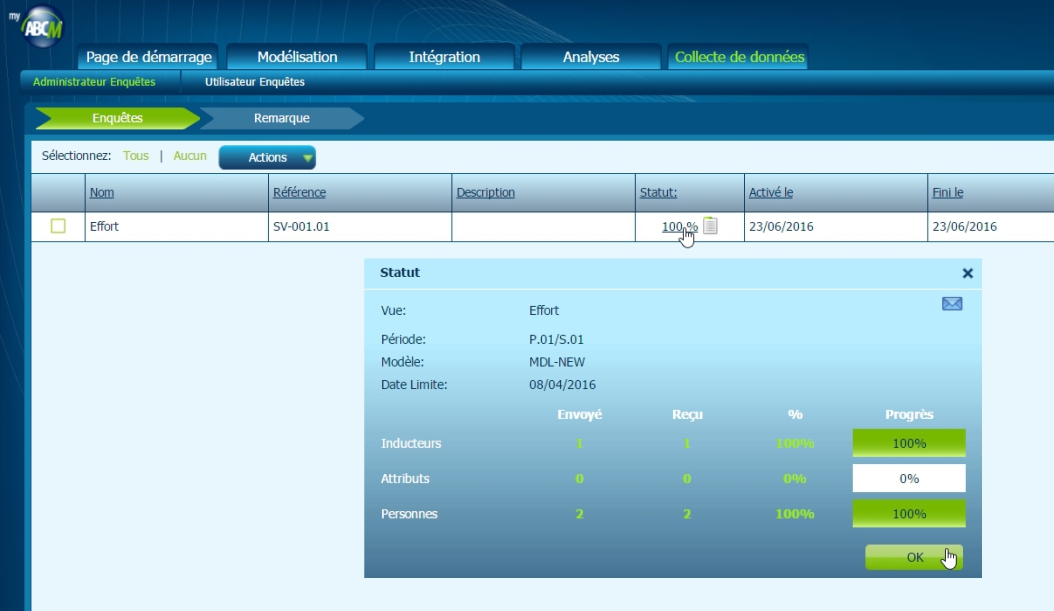This screenshot has height=611, width=1054.
Task: Deselect rows using the Aucun link
Action: (190, 156)
